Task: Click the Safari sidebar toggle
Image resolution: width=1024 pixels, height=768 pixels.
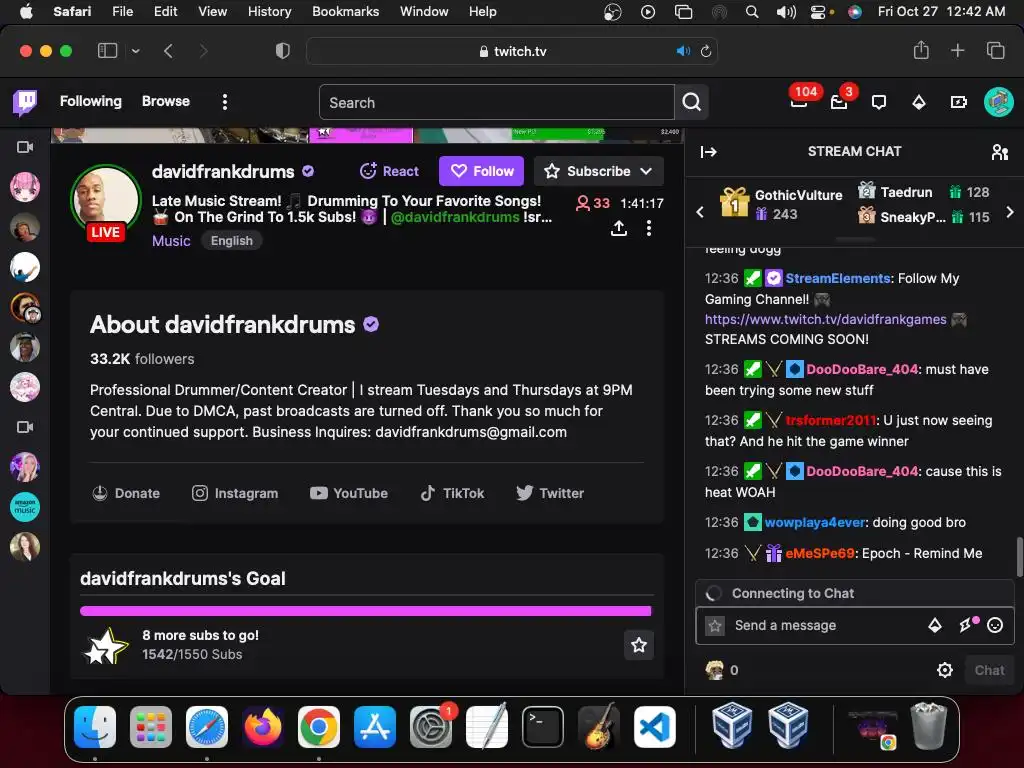Action: coord(107,51)
